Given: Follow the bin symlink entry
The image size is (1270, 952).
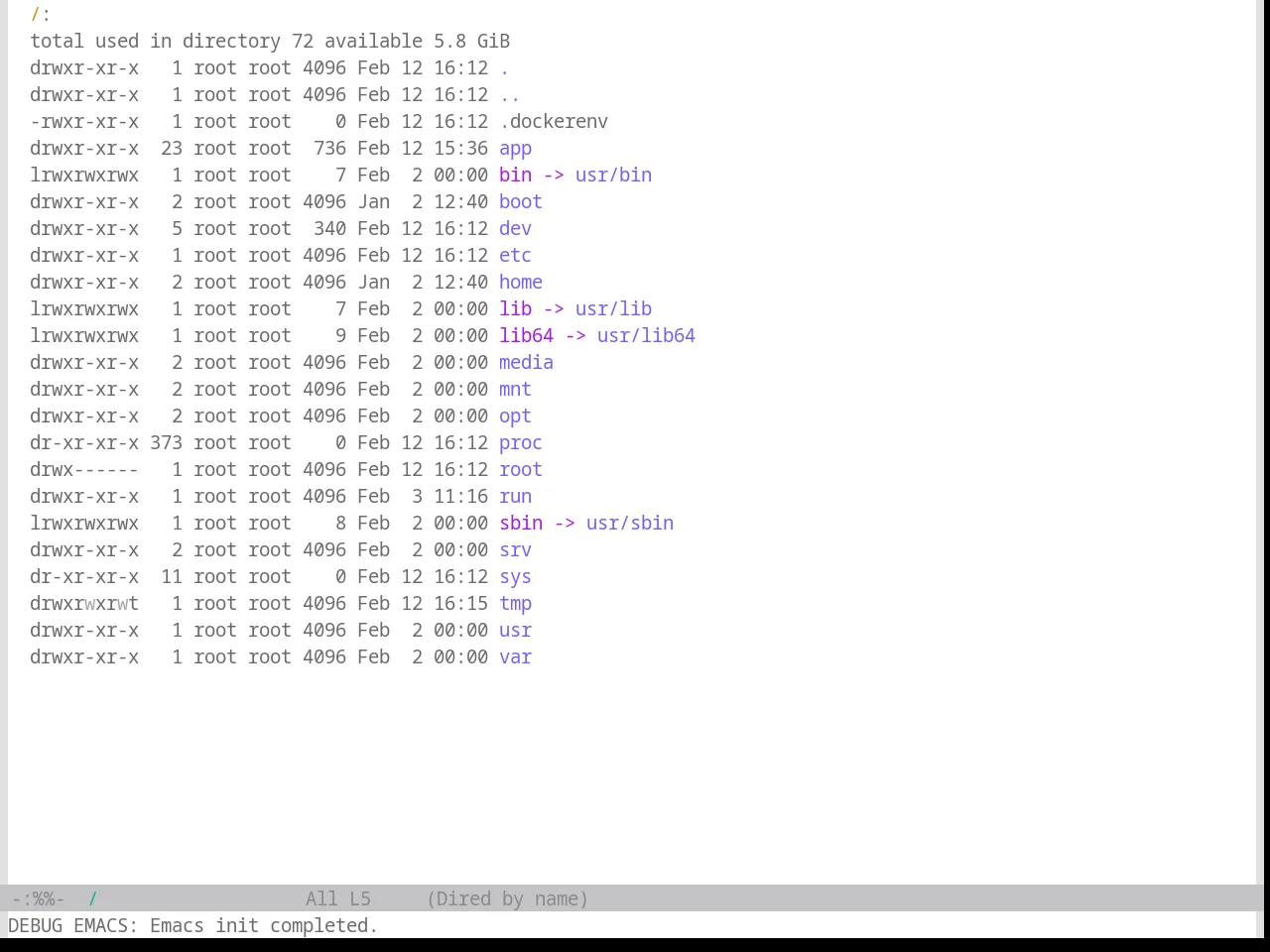Looking at the screenshot, I should coord(515,176).
